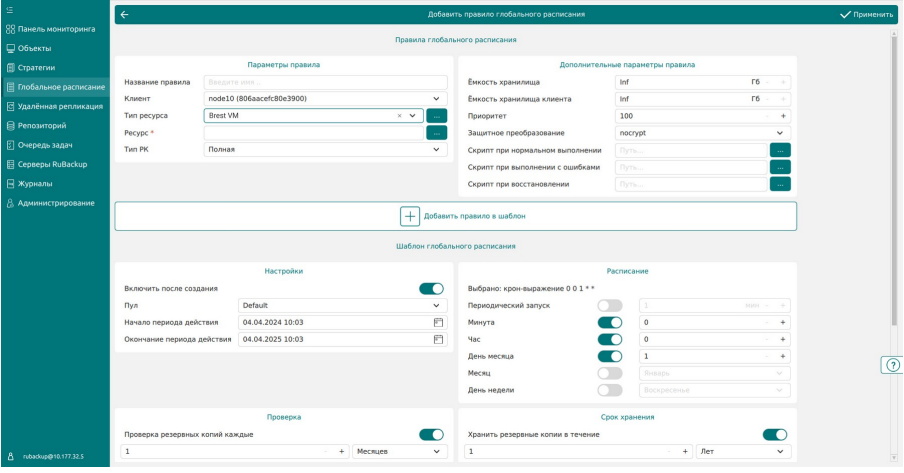904x473 pixels.
Task: Browse for Скрипт при восстановлении path
Action: coord(780,184)
